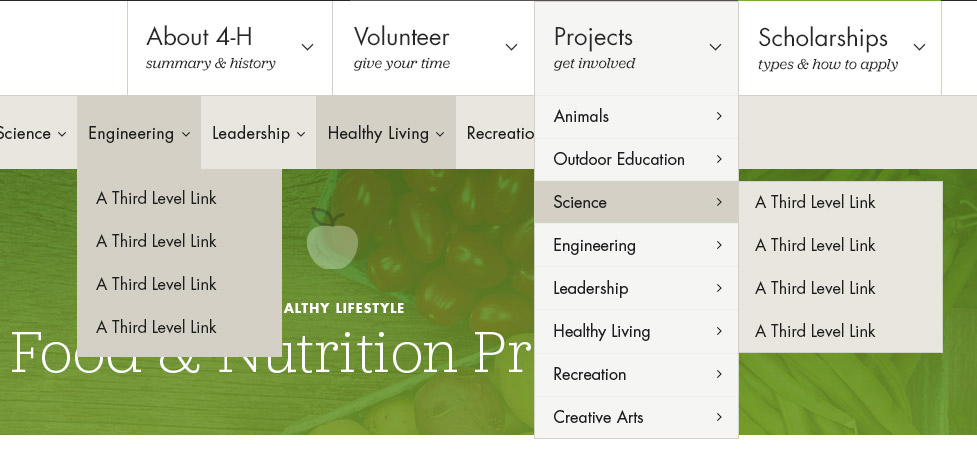Open Engineering submenu in secondary bar
Image resolution: width=977 pixels, height=460 pixels.
[x=139, y=133]
